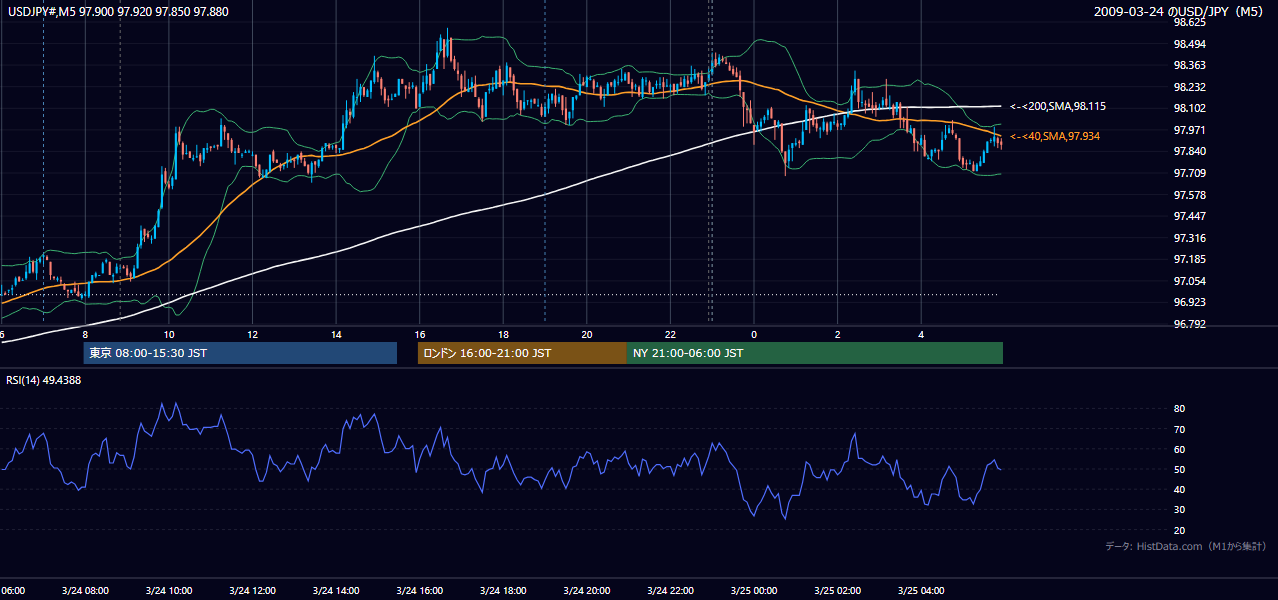The image size is (1278, 600).
Task: Click price axis value 97.054
Action: [1189, 282]
